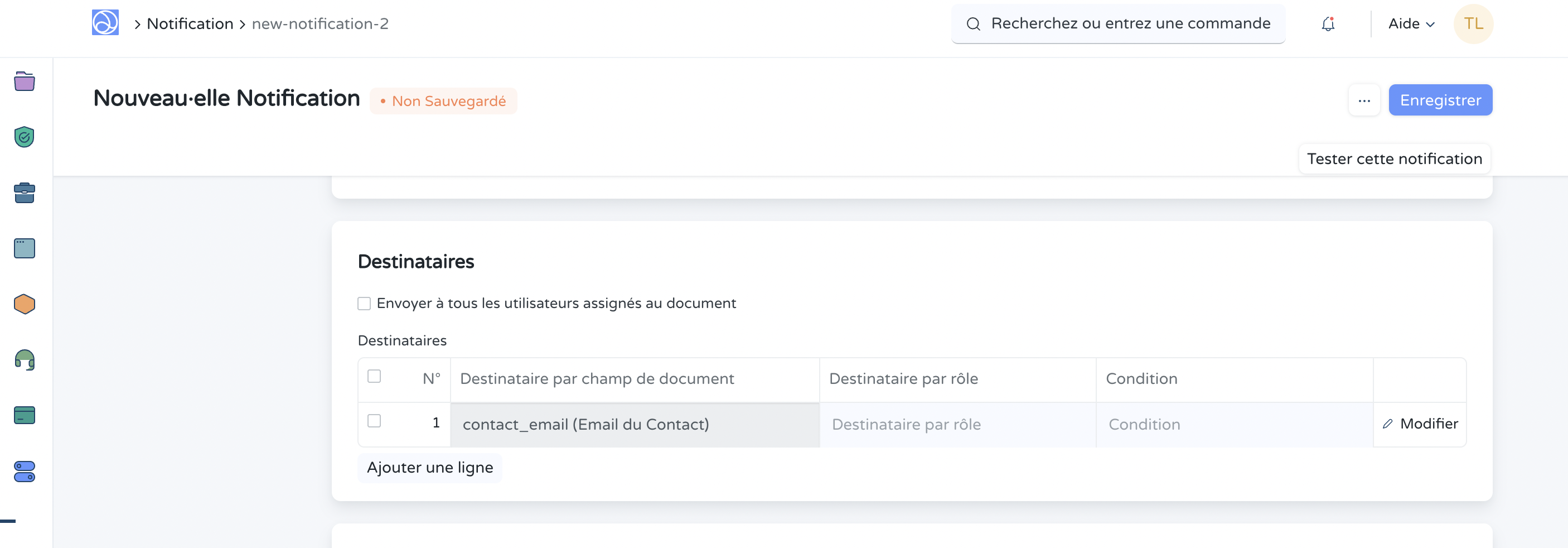Choose Tester cette notification option

pyautogui.click(x=1394, y=159)
